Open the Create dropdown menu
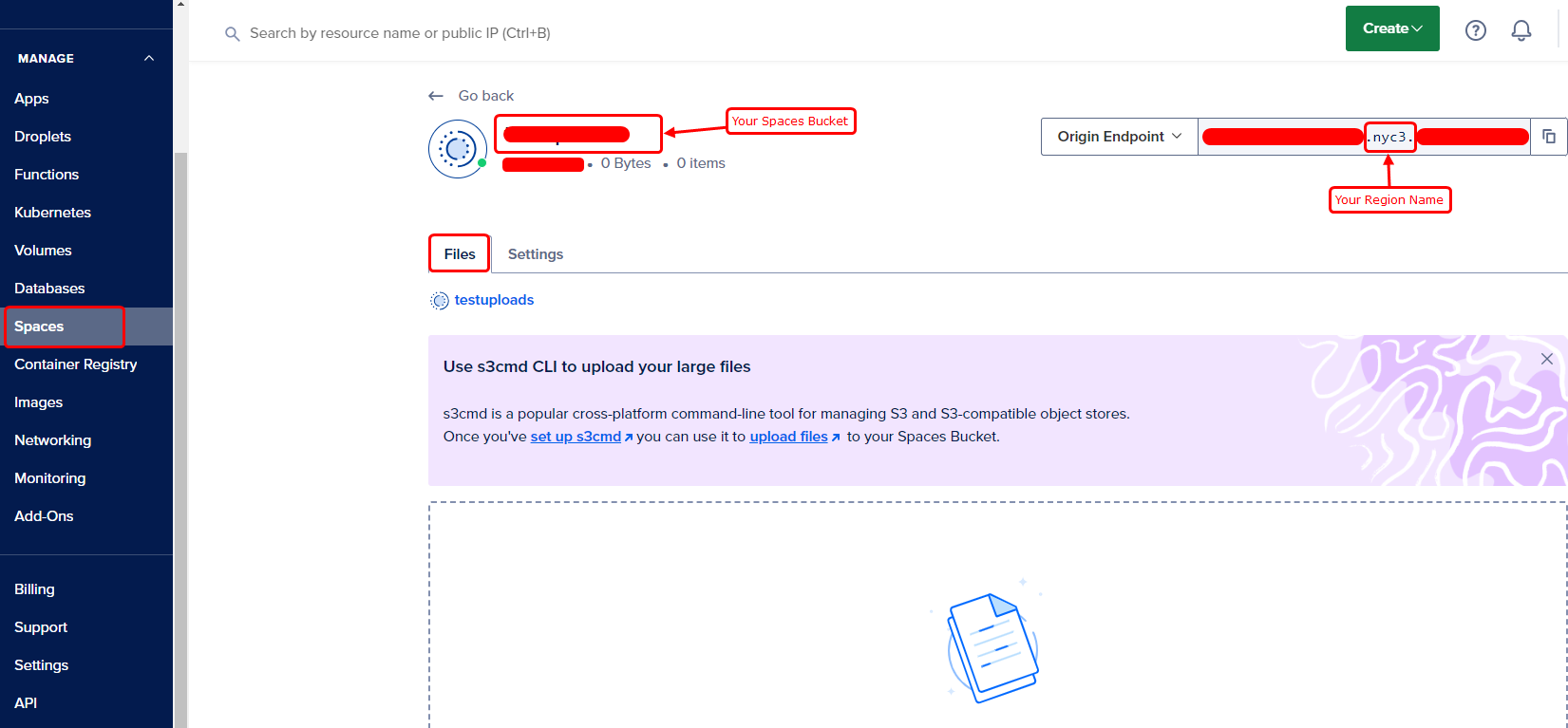 click(x=1391, y=28)
